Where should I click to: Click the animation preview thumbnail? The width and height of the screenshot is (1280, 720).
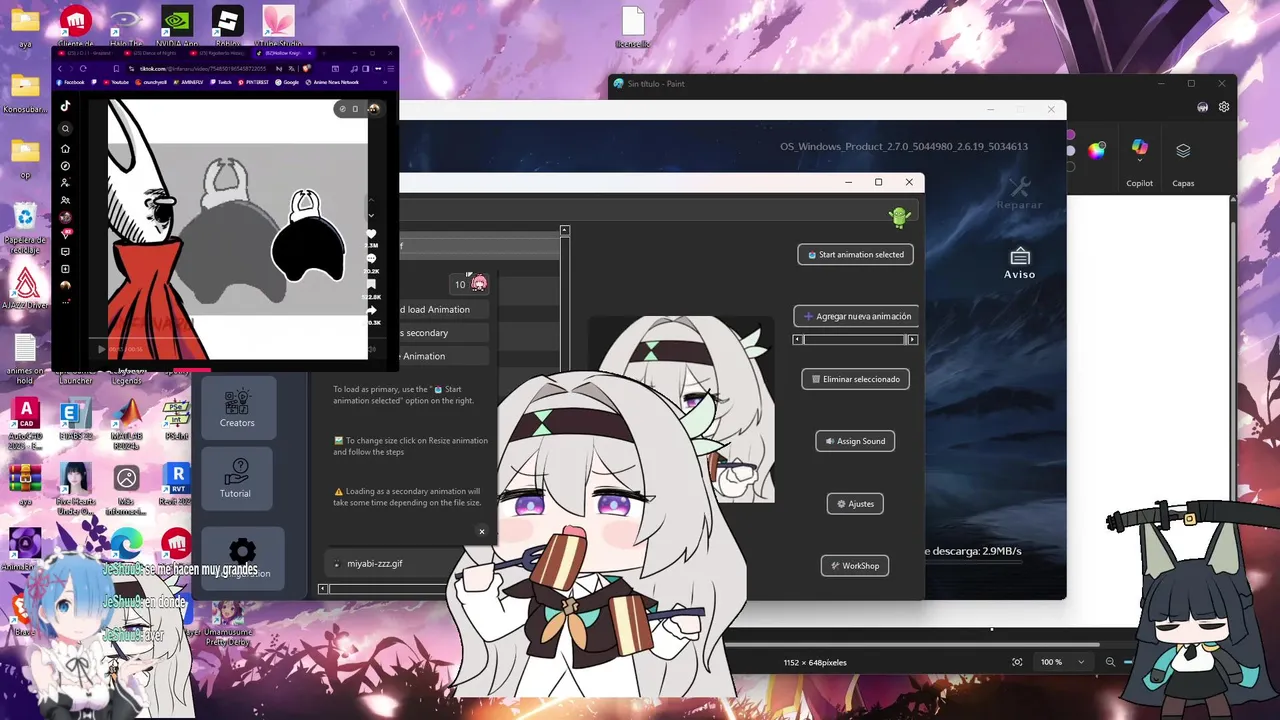click(680, 410)
